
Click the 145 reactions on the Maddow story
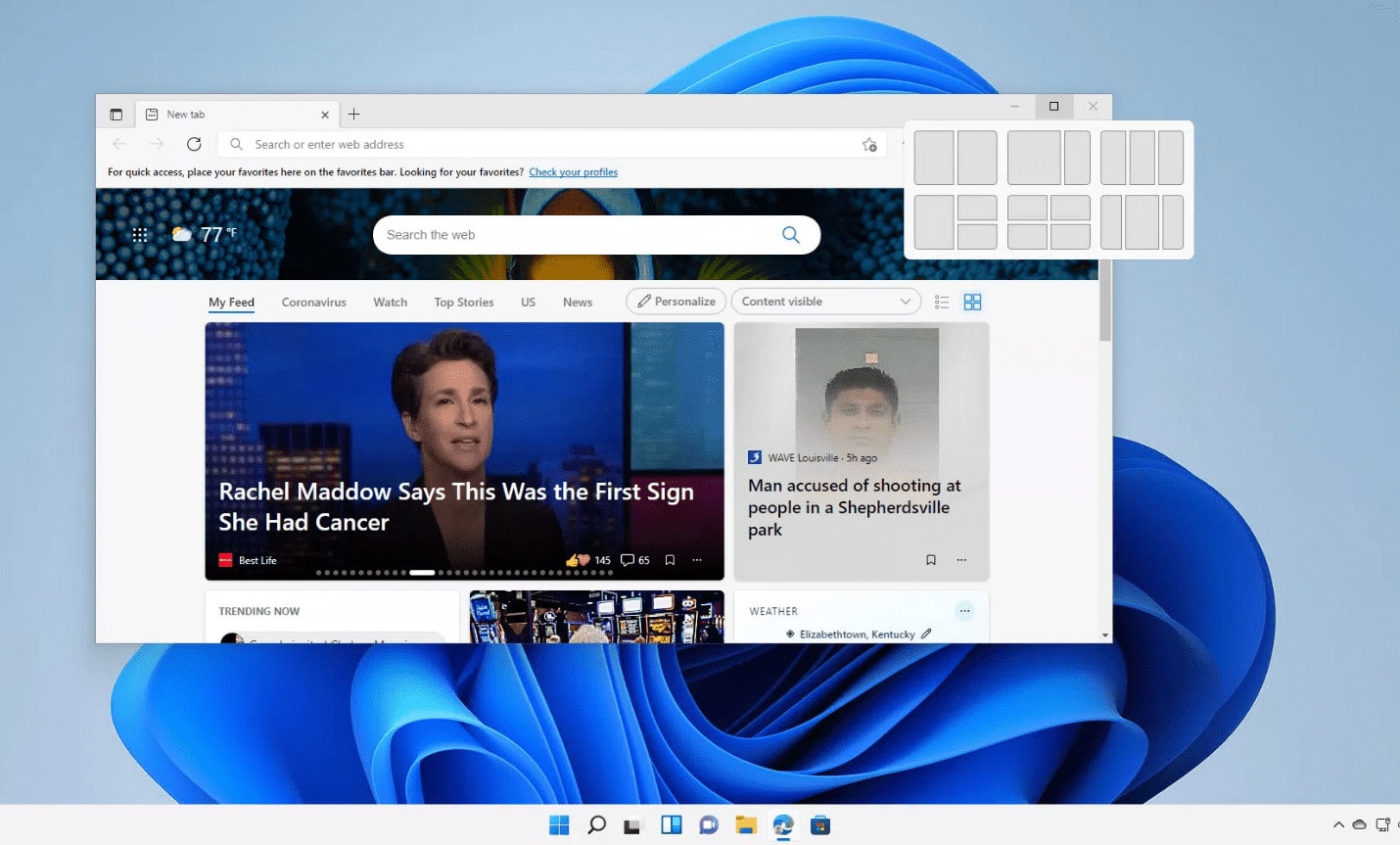tap(588, 560)
